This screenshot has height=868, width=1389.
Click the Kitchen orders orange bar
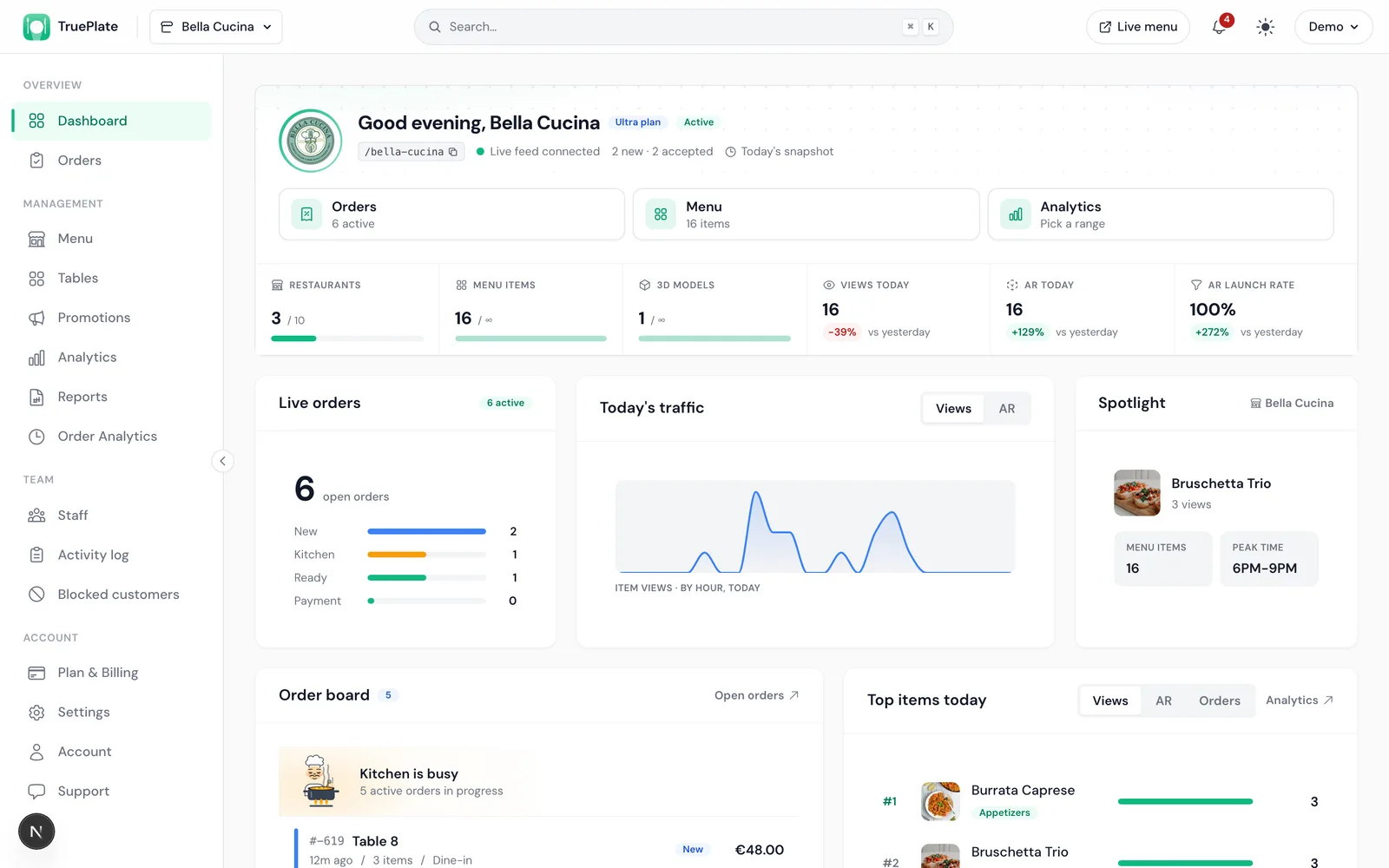(397, 555)
